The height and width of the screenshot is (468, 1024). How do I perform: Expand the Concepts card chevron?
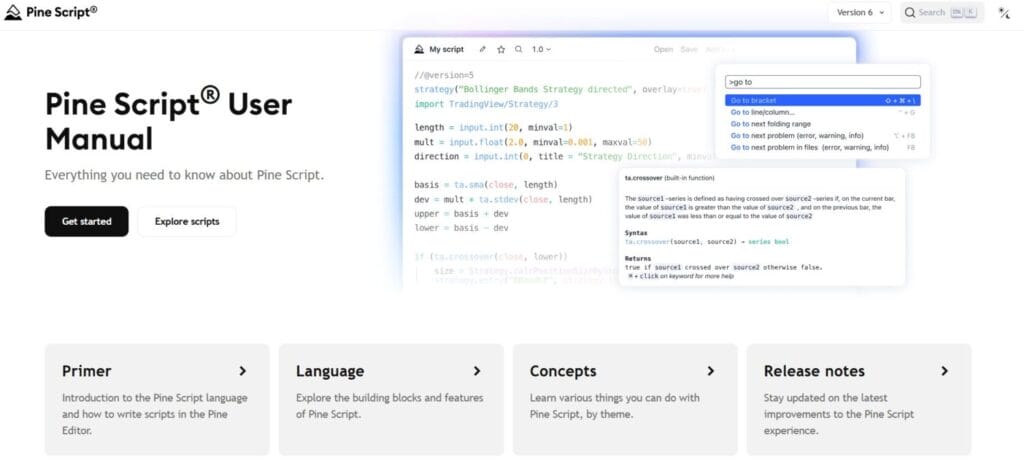click(x=710, y=371)
